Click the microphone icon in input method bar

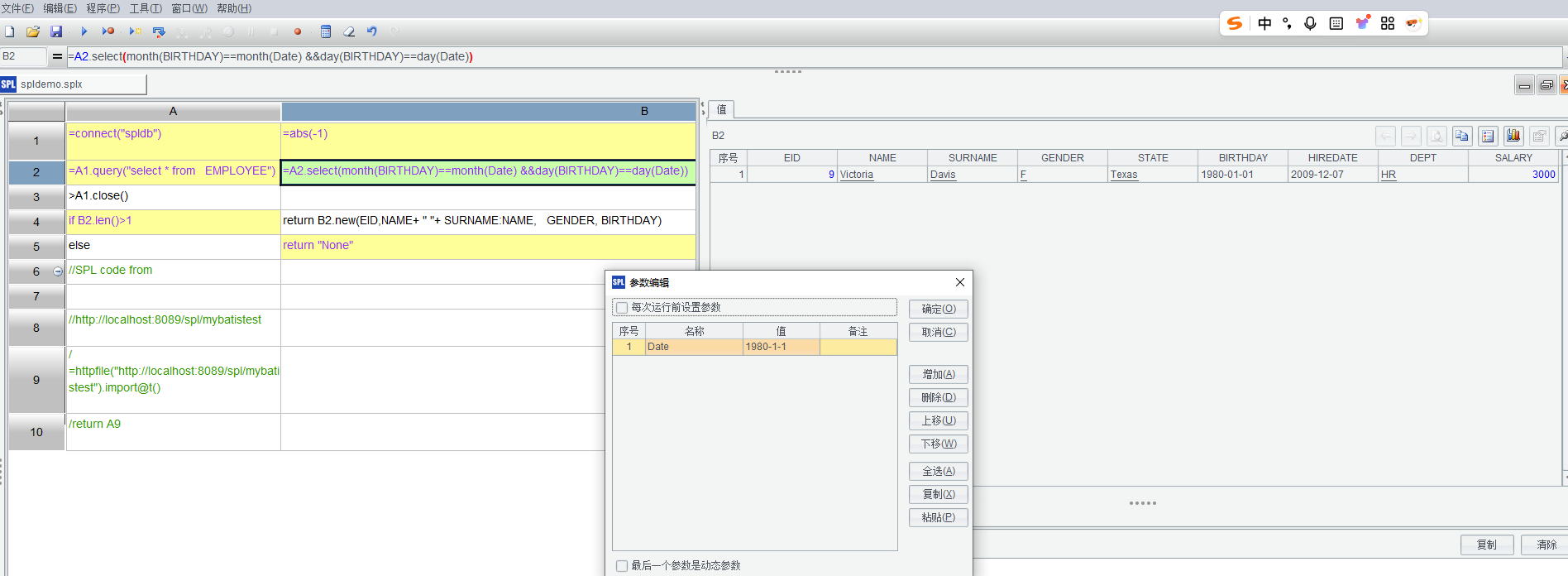click(x=1310, y=23)
